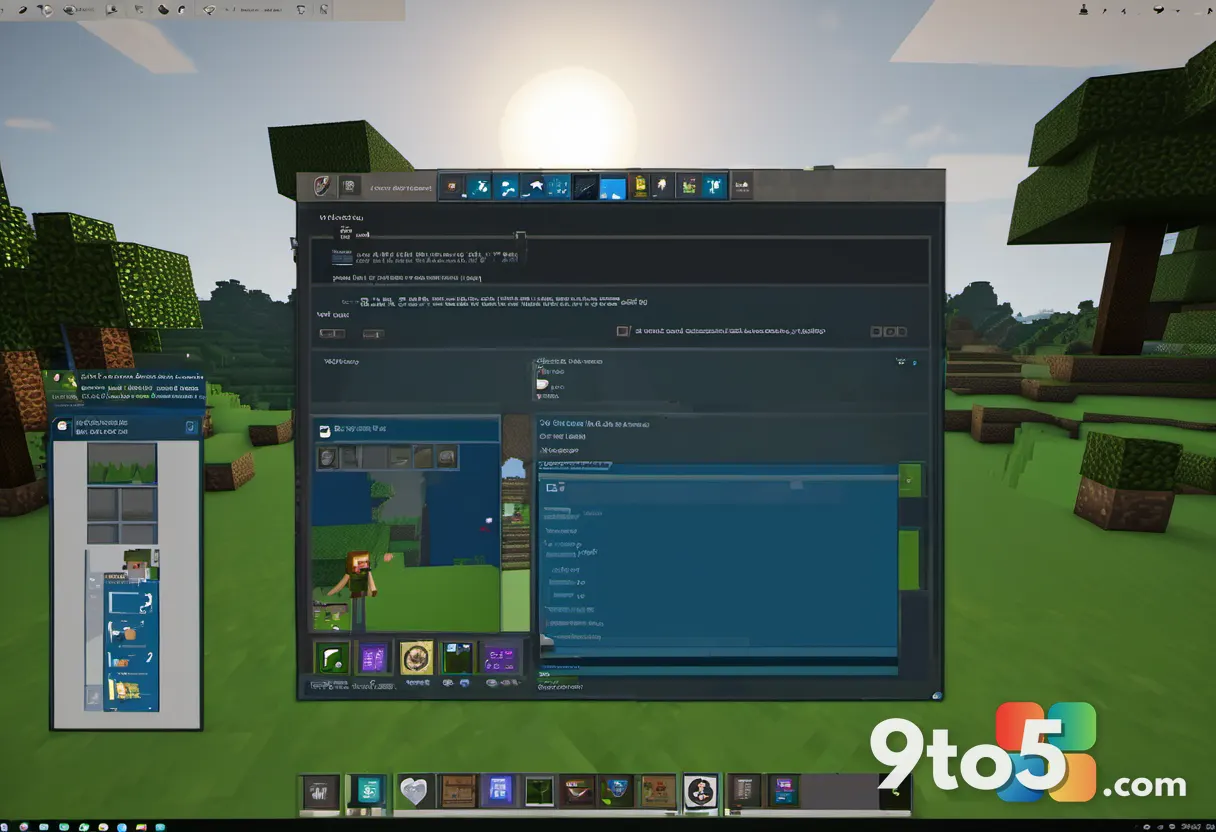Select the dark grey notepad slot in the hotbar
Screen dimensions: 1216x832
(x=746, y=791)
